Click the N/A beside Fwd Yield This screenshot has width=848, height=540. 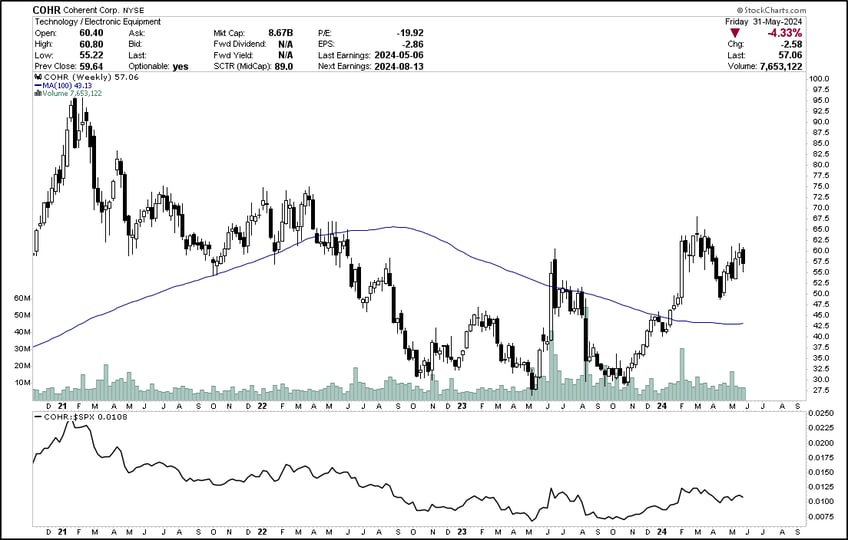(x=286, y=55)
